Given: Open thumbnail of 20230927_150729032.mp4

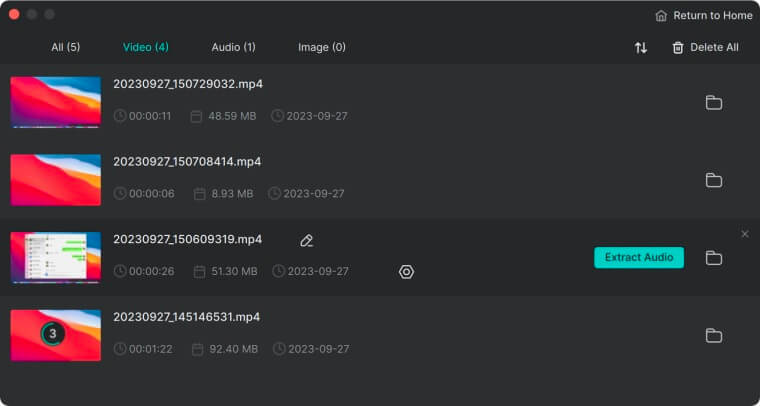Looking at the screenshot, I should 56,102.
